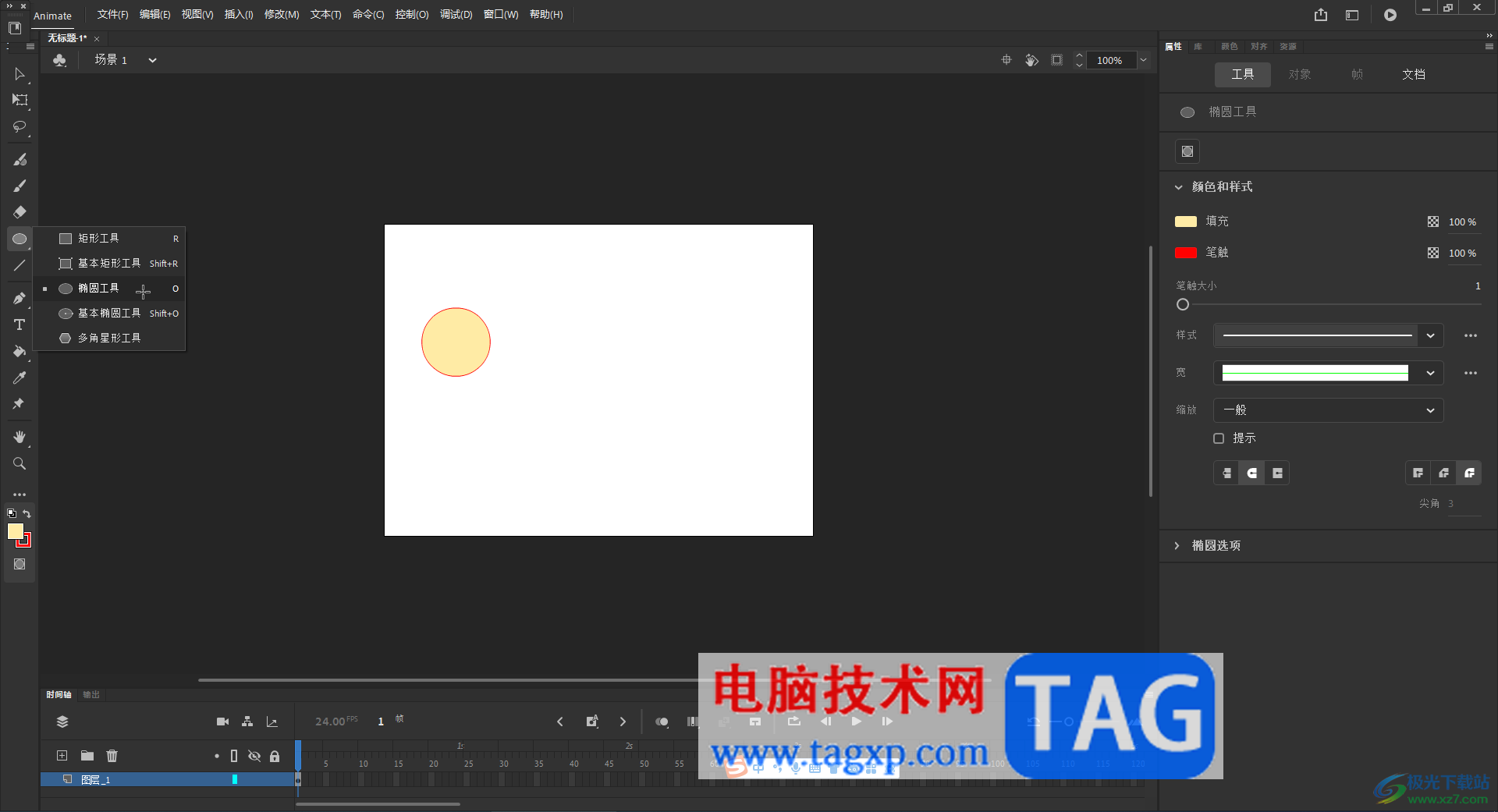This screenshot has width=1498, height=812.
Task: Click the red stroke color swatch
Action: (1186, 253)
